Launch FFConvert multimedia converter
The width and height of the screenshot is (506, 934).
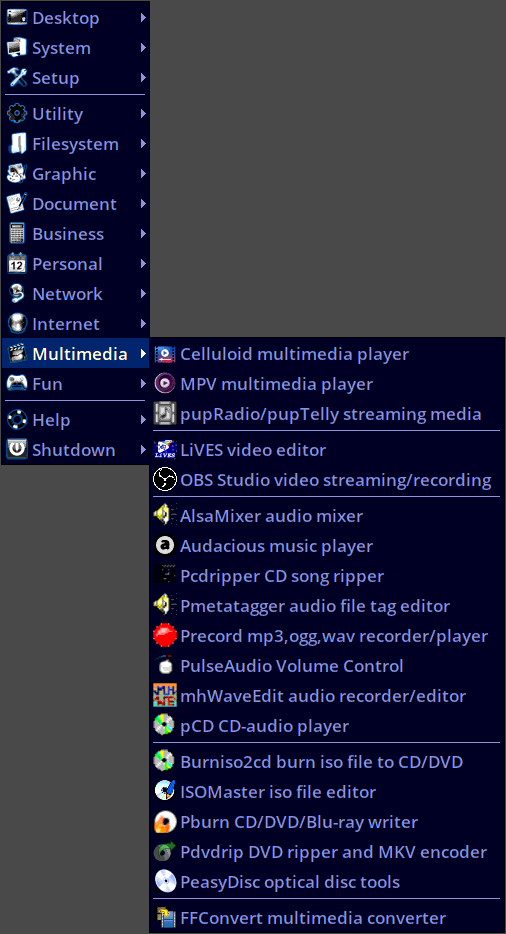pos(326,918)
